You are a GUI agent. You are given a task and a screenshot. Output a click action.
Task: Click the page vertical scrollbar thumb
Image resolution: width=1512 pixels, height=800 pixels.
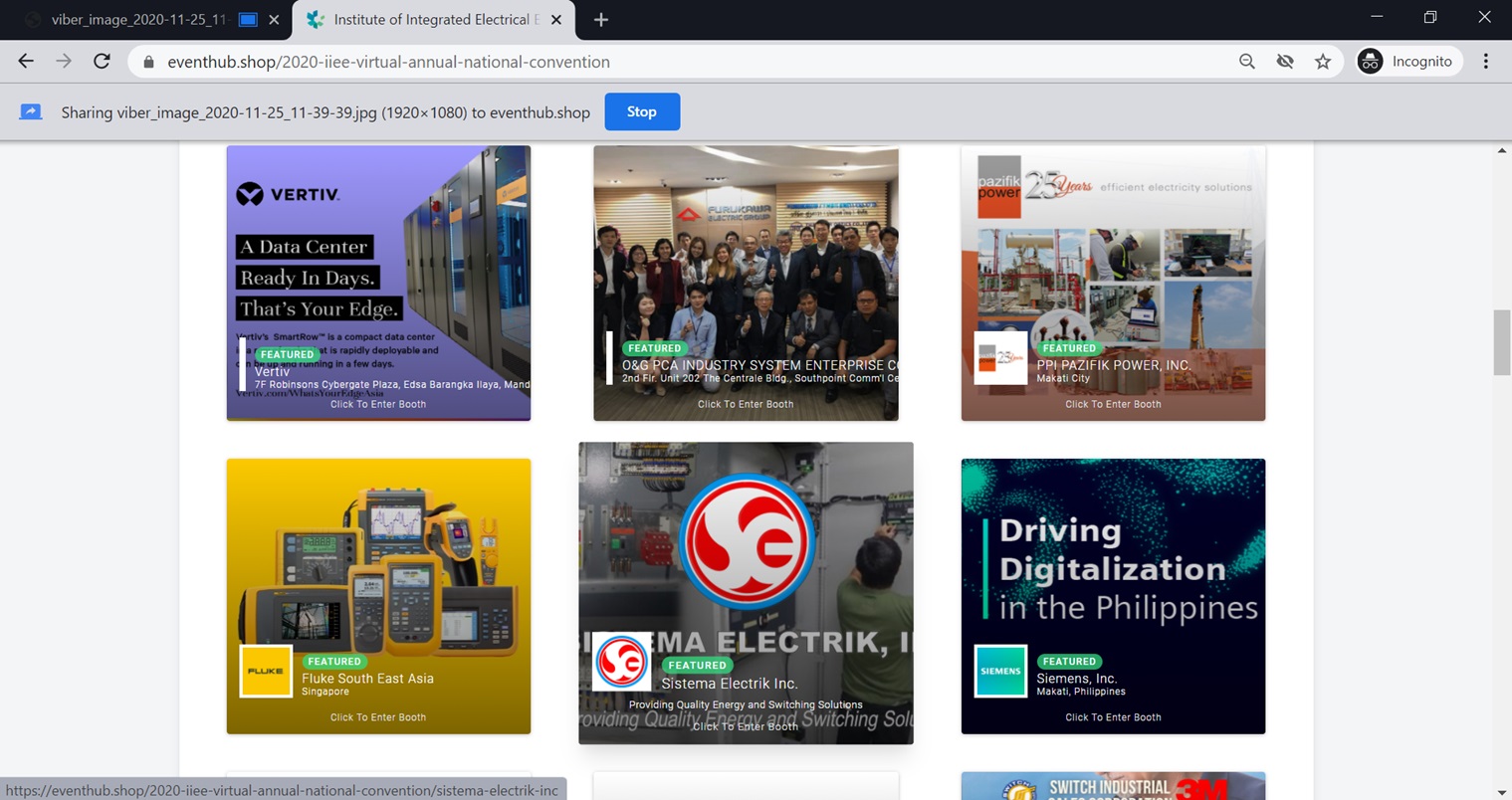pos(1501,342)
